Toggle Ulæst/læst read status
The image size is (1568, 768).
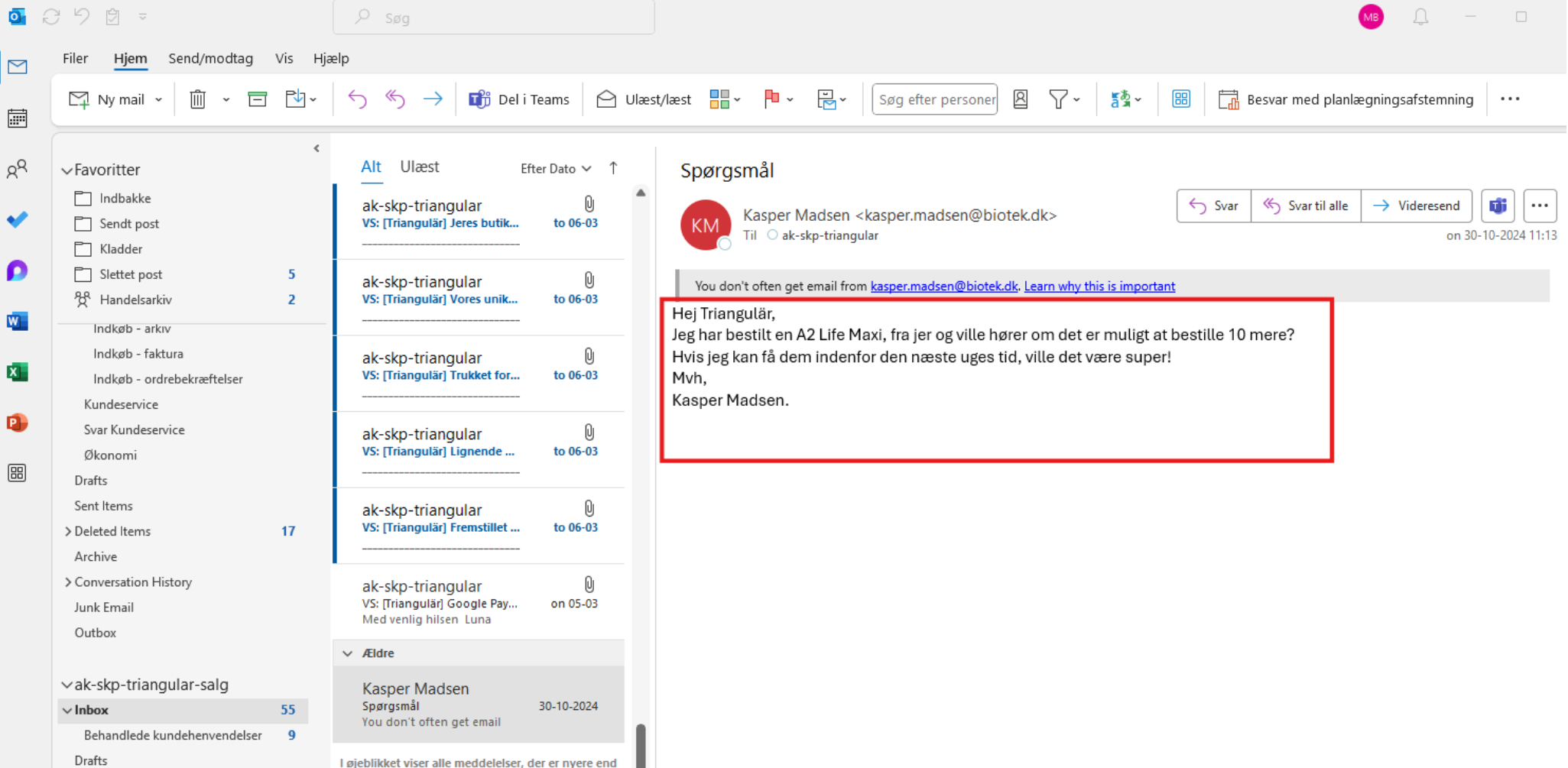(x=644, y=99)
